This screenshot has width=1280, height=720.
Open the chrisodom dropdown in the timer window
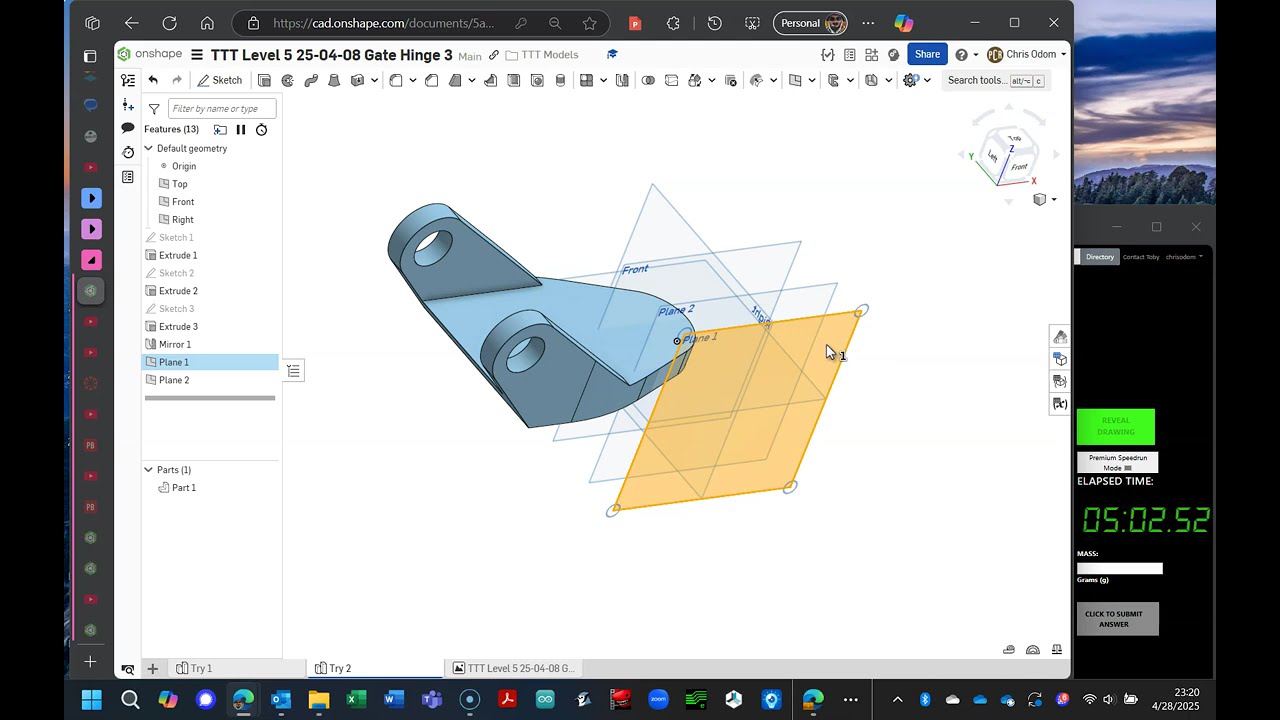pyautogui.click(x=1184, y=257)
